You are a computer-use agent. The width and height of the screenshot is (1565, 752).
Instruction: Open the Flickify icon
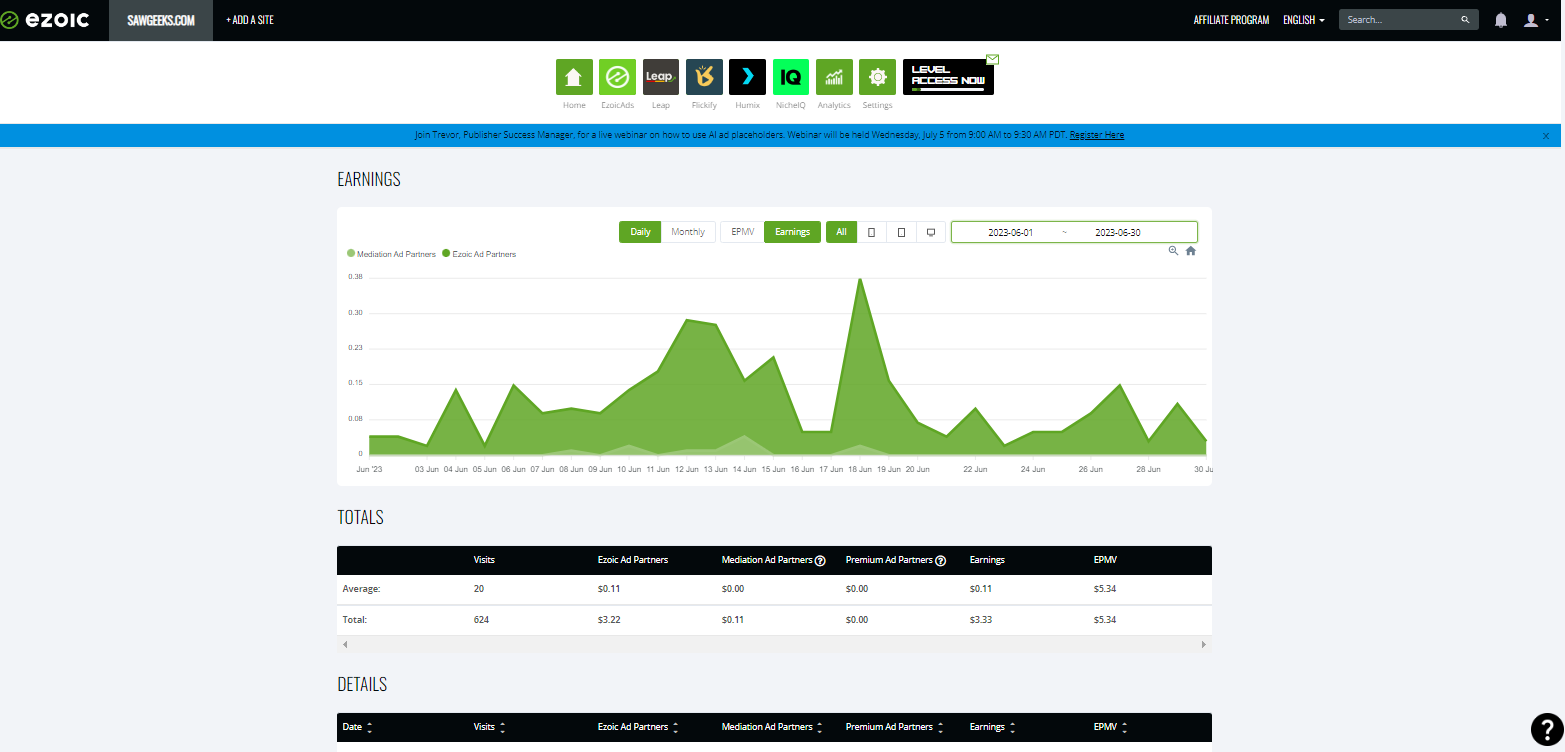pos(704,77)
